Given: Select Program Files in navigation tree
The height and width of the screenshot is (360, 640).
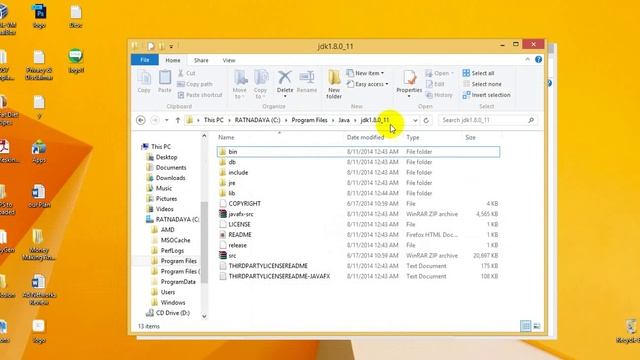Looking at the screenshot, I should (178, 261).
